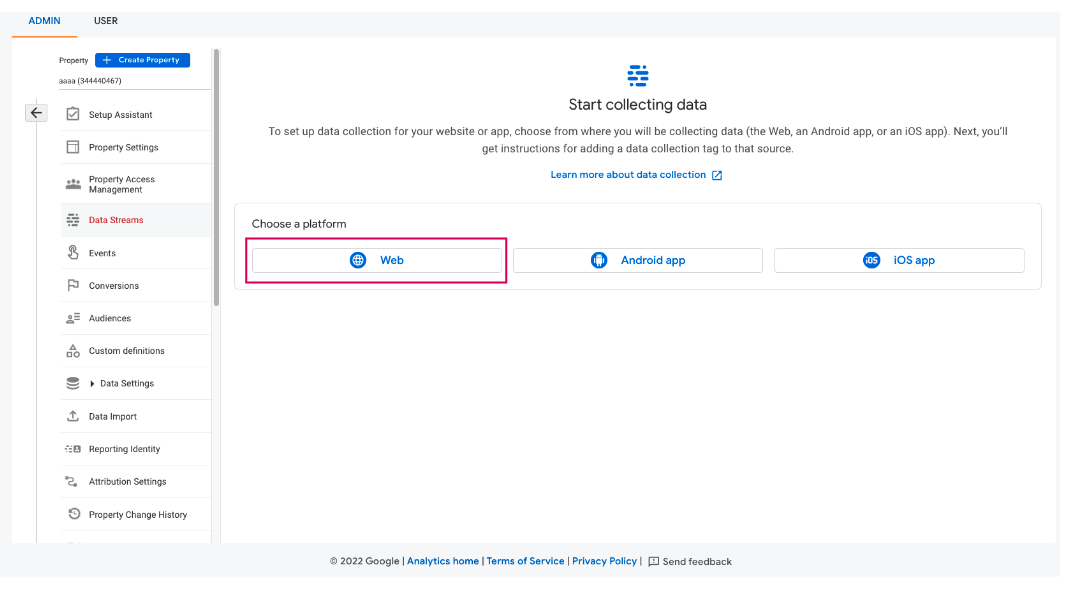This screenshot has height=593, width=1091.
Task: Choose the Web platform button
Action: click(x=377, y=260)
